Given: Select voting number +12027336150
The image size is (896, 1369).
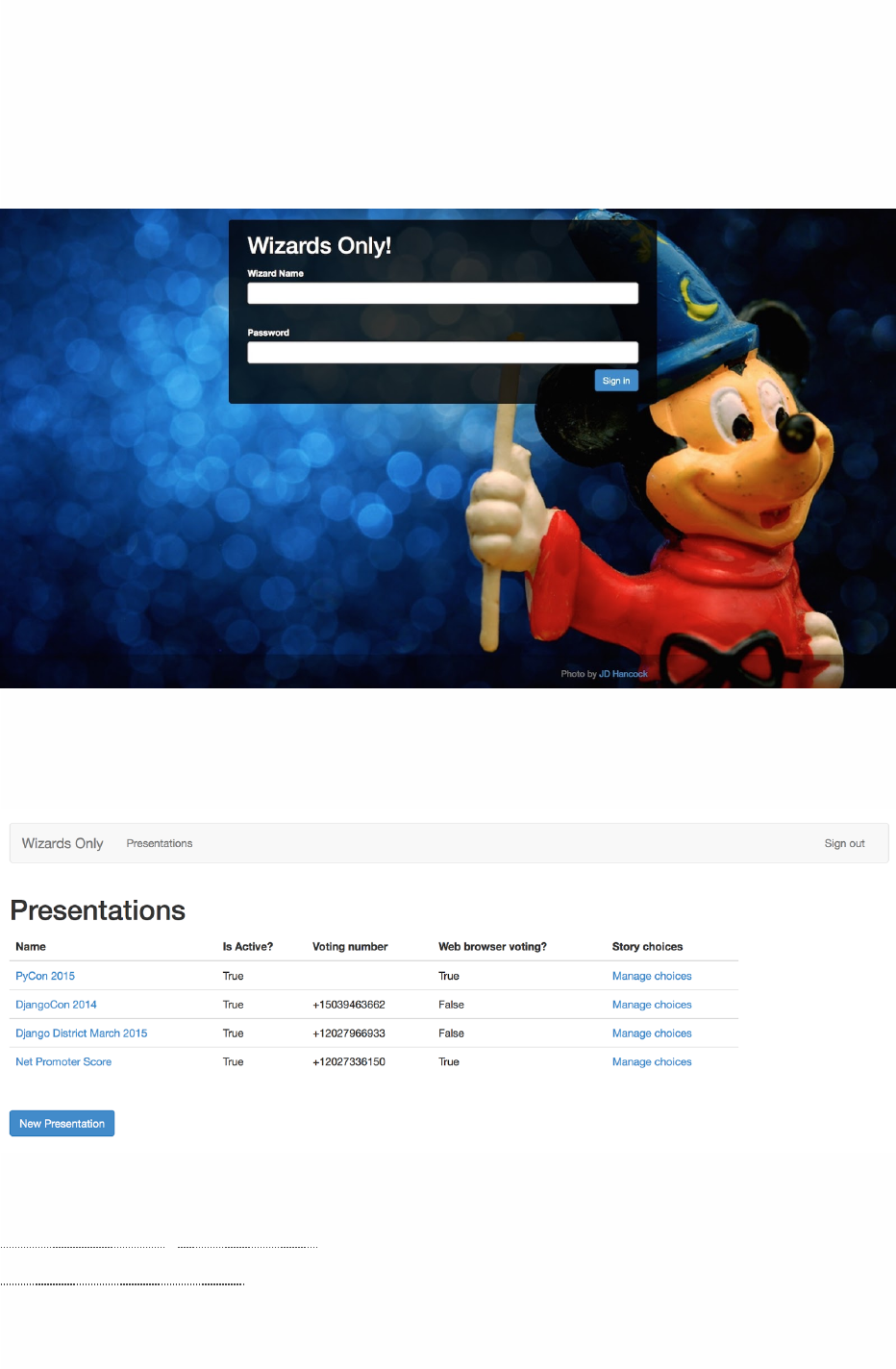Looking at the screenshot, I should tap(349, 1062).
